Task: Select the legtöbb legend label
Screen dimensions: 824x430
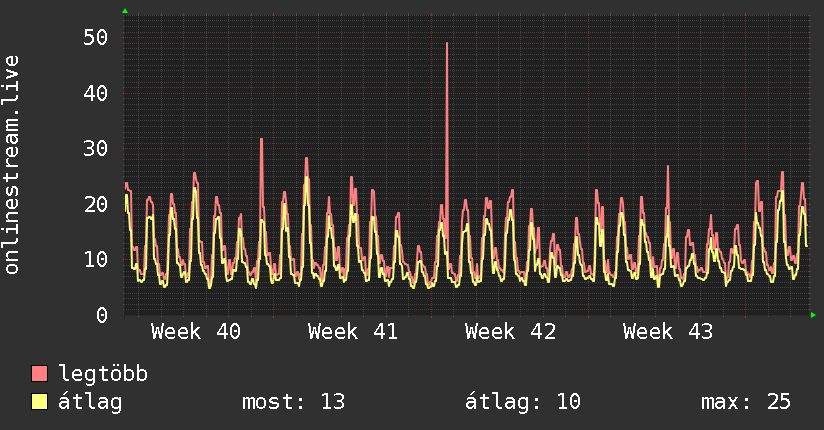Action: click(103, 374)
